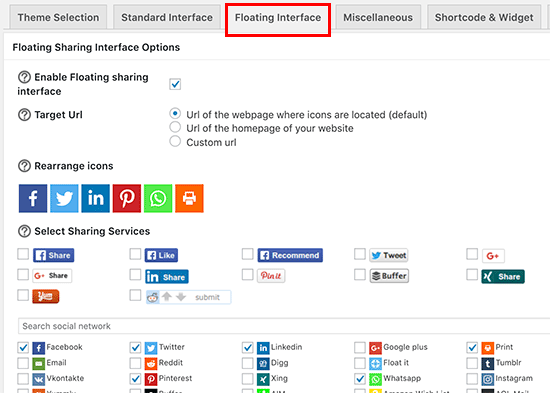Viewport: 550px width, 393px height.
Task: Check the Tumblr network checkbox
Action: coord(472,363)
